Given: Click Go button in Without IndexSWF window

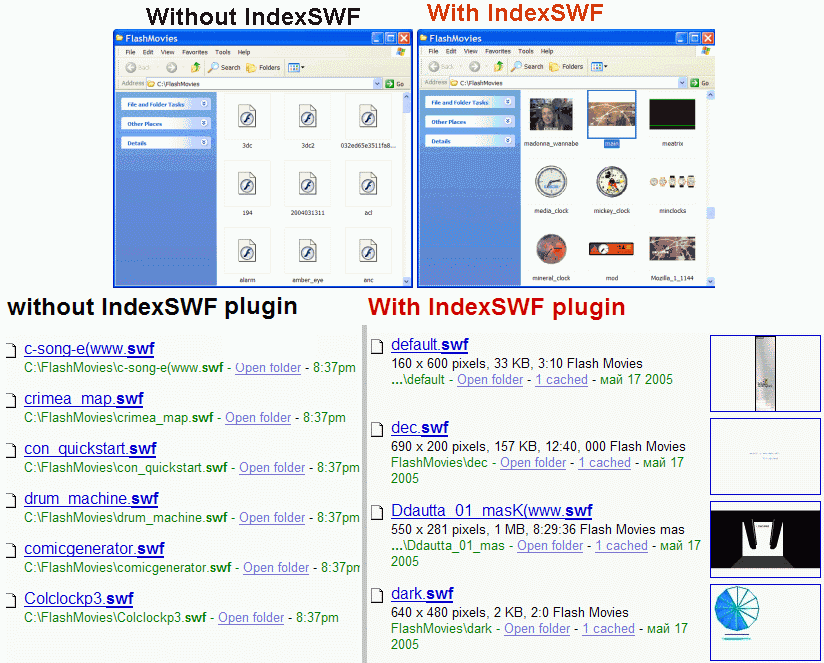Looking at the screenshot, I should 395,84.
